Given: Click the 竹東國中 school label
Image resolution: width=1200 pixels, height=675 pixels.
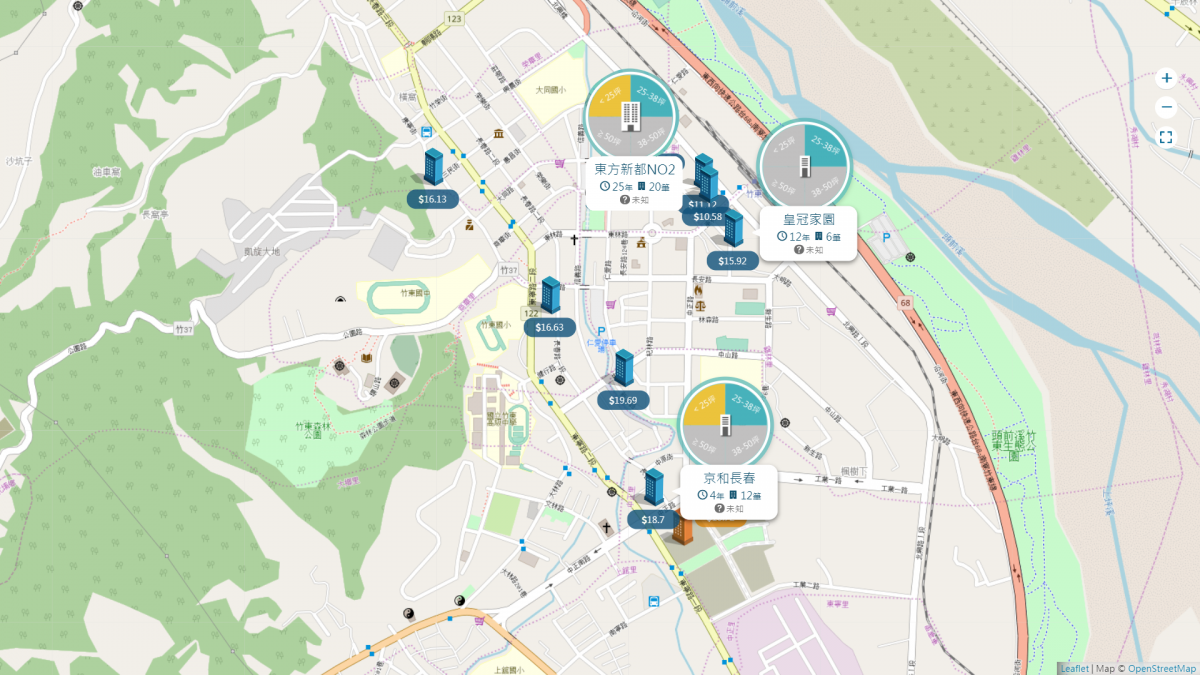Looking at the screenshot, I should coord(416,292).
